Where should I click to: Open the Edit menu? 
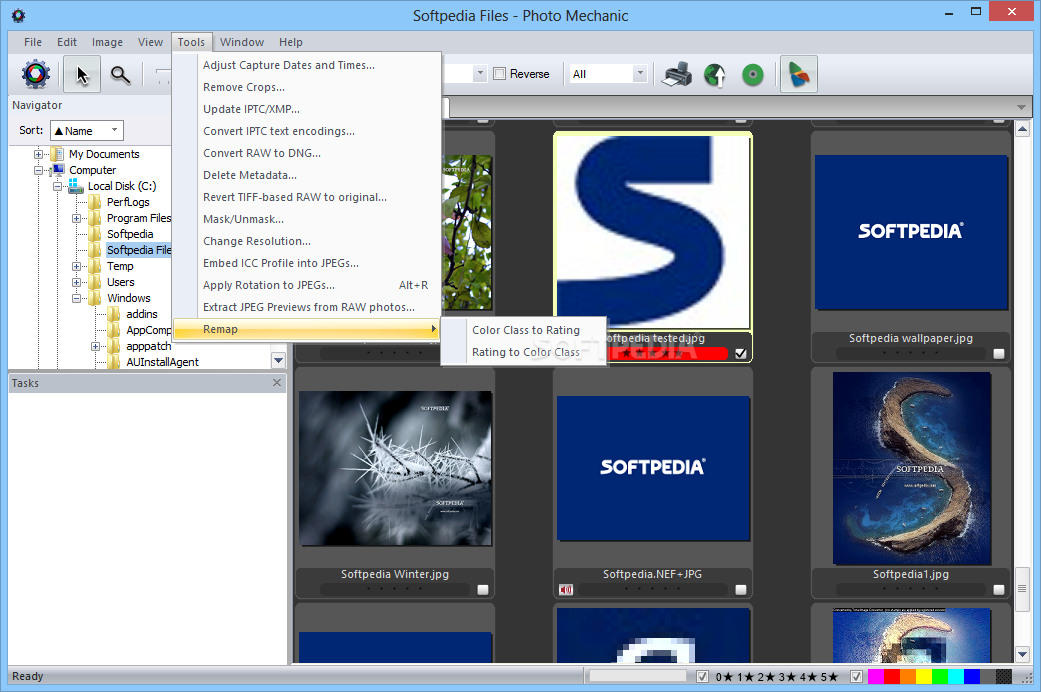[x=66, y=42]
